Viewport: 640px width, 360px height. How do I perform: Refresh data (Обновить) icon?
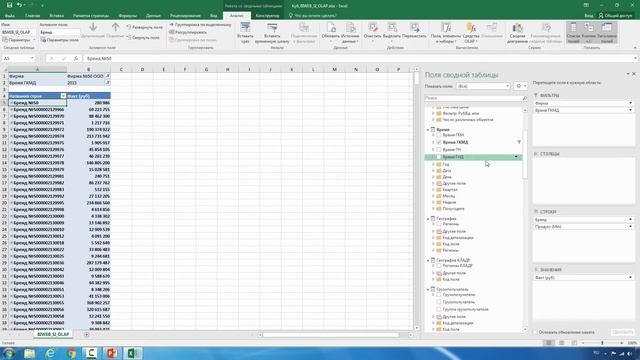(x=330, y=28)
